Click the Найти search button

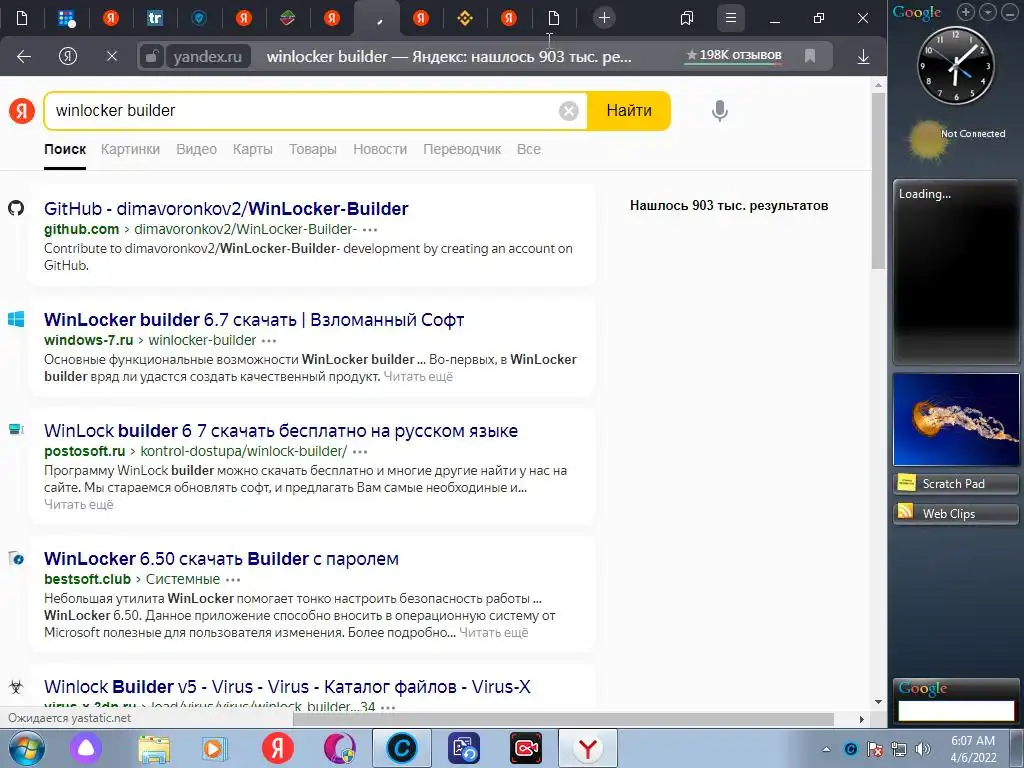(x=629, y=110)
